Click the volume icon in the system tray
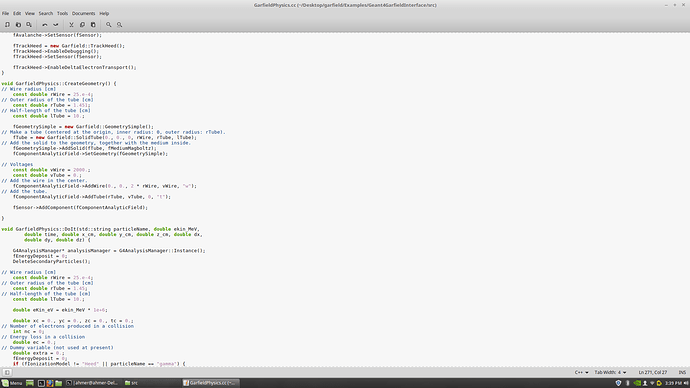Viewport: 690px width, 388px height. [686, 383]
